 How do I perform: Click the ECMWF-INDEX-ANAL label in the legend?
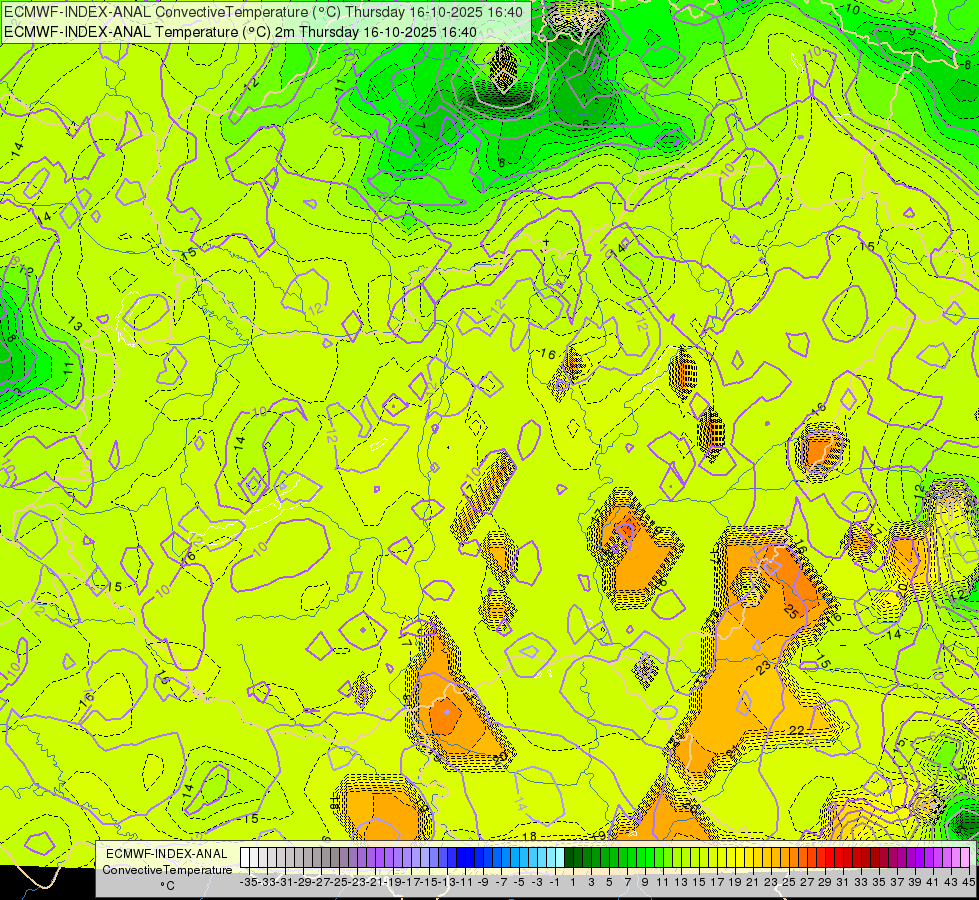(167, 854)
